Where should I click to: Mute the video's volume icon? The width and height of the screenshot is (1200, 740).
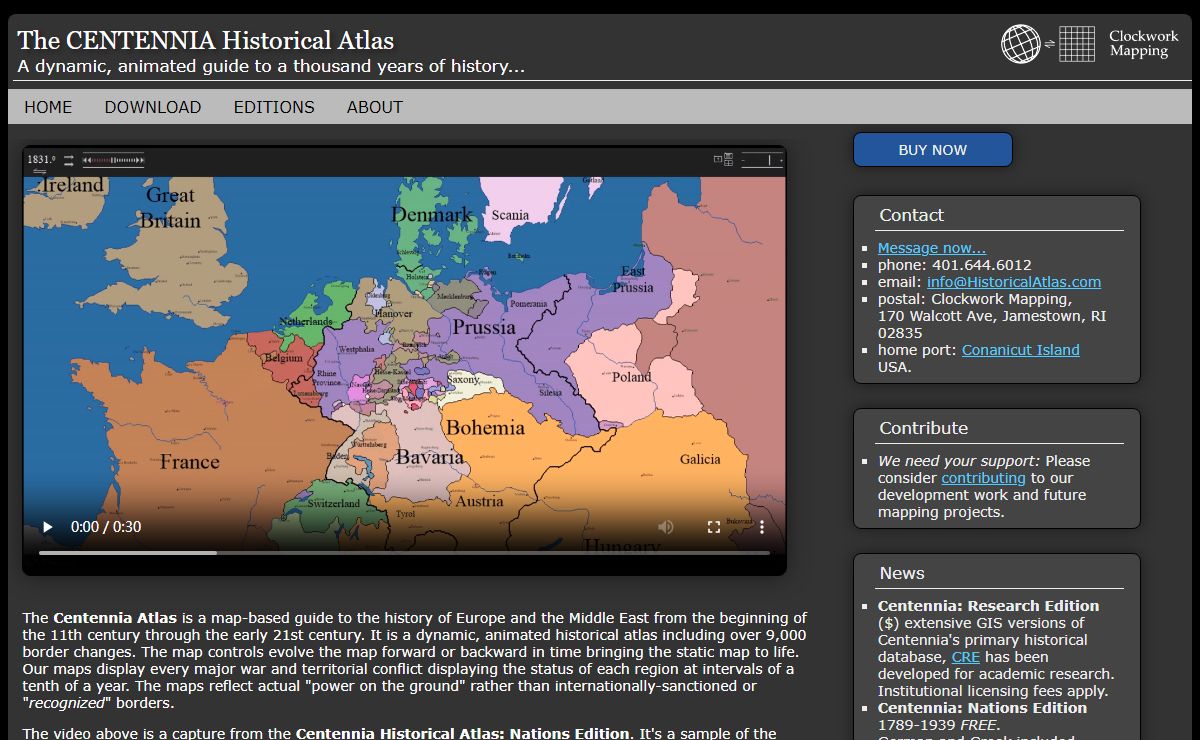(x=666, y=527)
